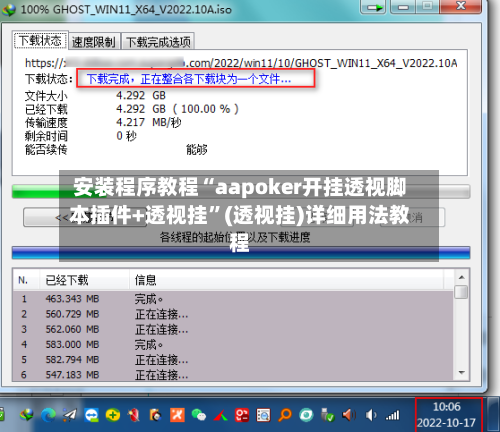The height and width of the screenshot is (432, 500).
Task: Click the partially hidden 取消 button
Action: [413, 217]
